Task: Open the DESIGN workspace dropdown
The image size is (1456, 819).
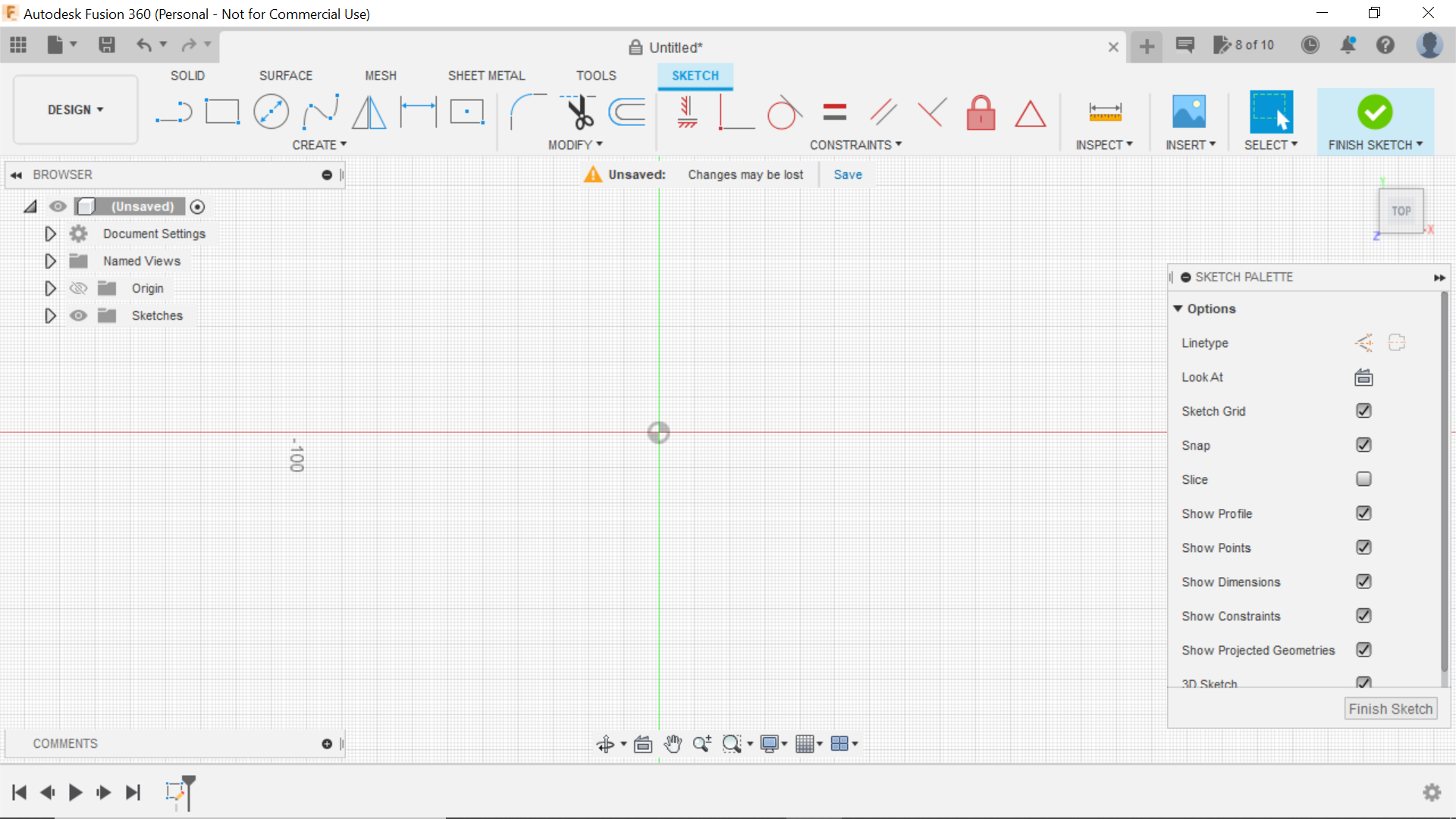Action: [x=74, y=109]
